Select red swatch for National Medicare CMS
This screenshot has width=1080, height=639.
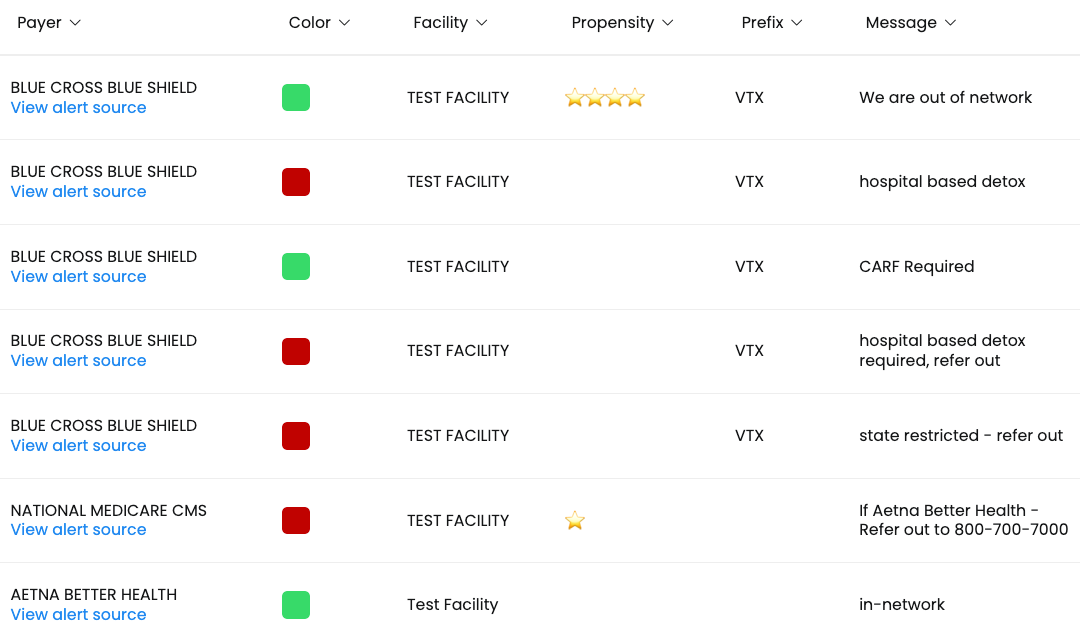point(296,520)
